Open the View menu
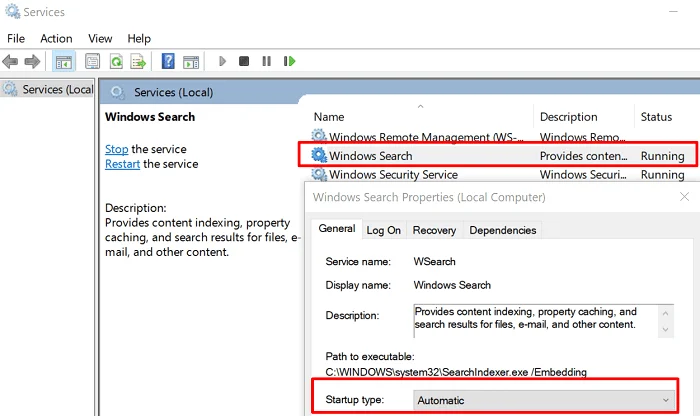Image resolution: width=700 pixels, height=416 pixels. click(100, 38)
